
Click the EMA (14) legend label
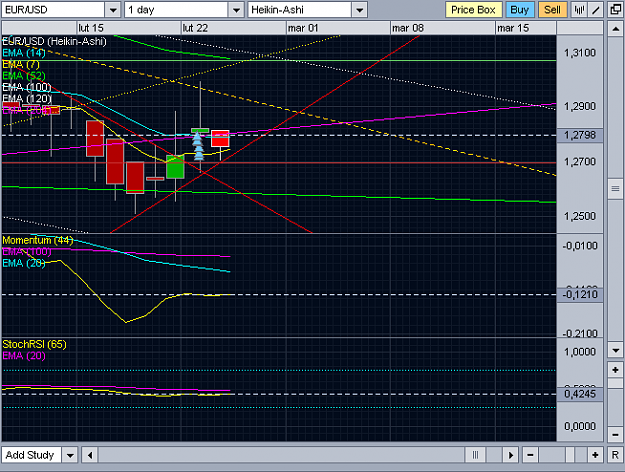[x=24, y=53]
